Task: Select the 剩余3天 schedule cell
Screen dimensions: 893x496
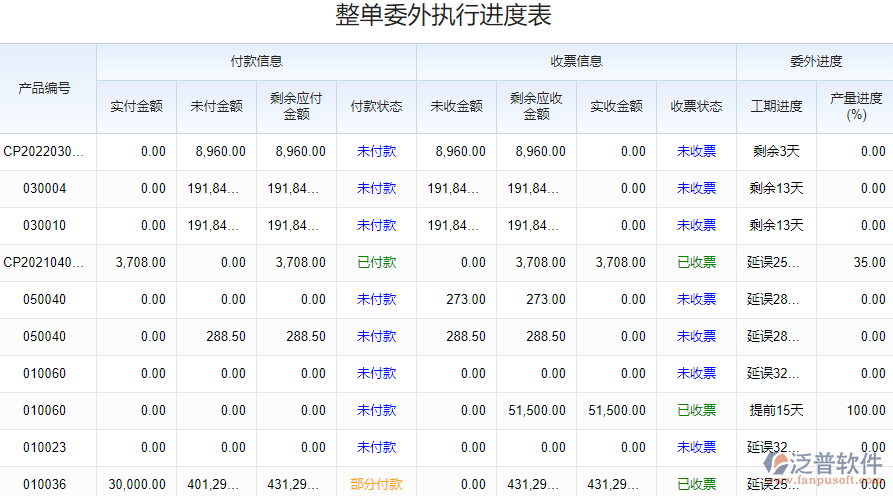Action: point(776,152)
